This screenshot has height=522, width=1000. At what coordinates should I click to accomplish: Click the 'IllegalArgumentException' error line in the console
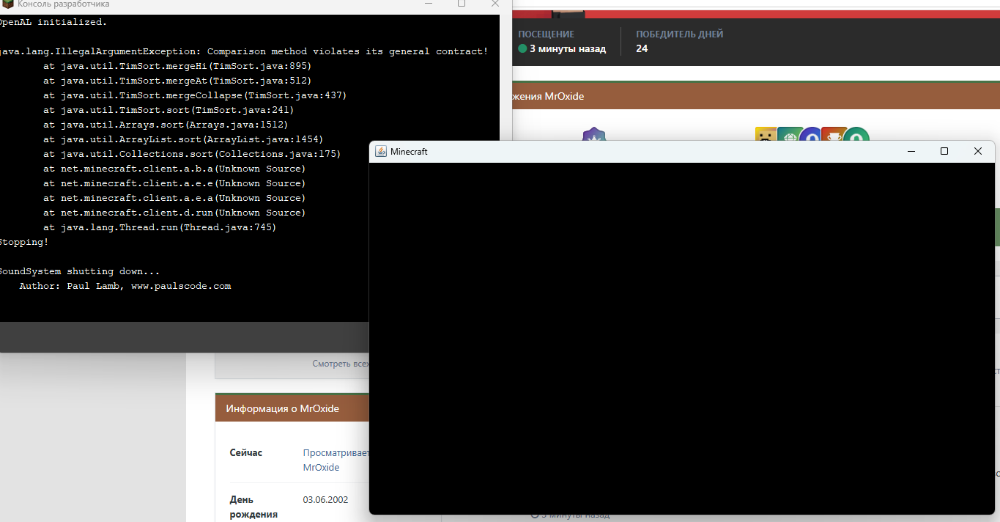click(244, 51)
